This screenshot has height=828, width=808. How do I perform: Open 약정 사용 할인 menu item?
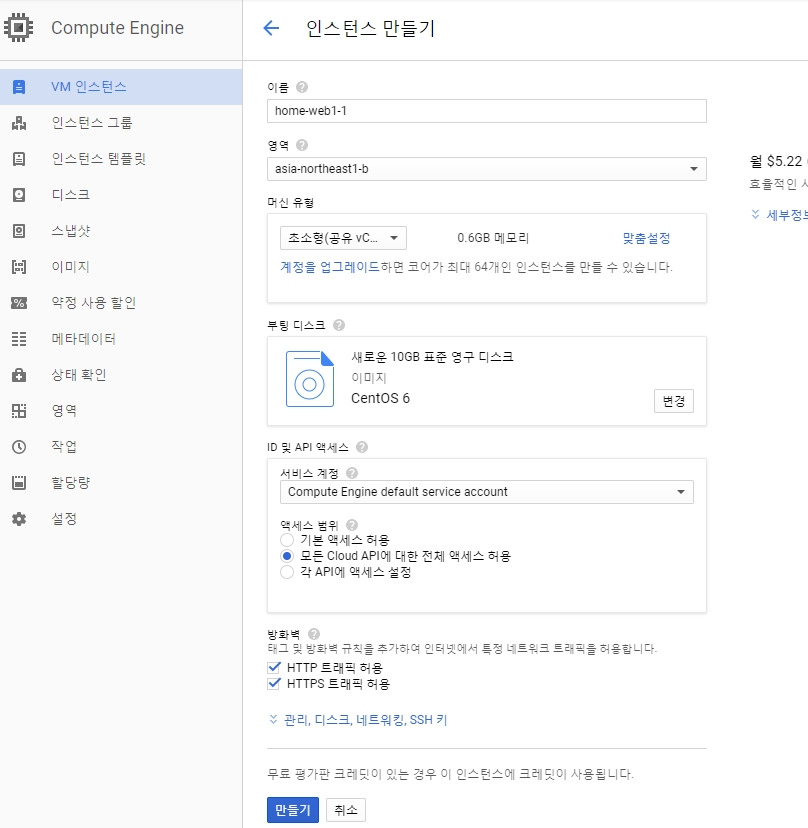click(121, 303)
